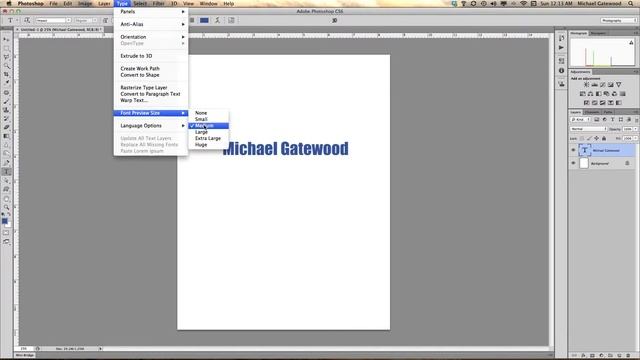The image size is (640, 360).
Task: Open the layer Fill dropdown arrow
Action: click(635, 138)
